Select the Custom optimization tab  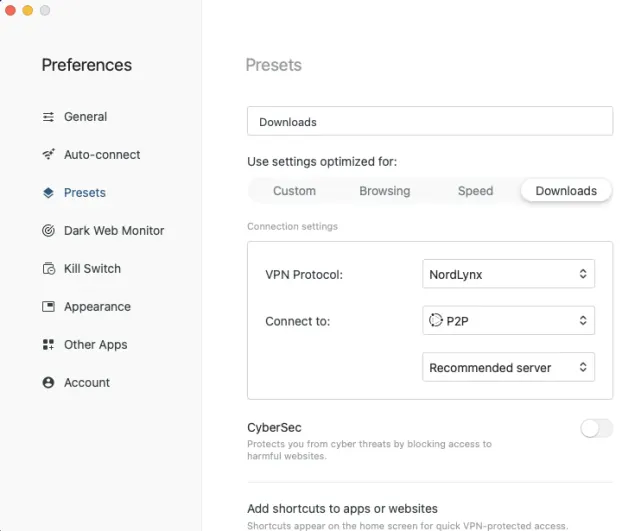[x=294, y=191]
